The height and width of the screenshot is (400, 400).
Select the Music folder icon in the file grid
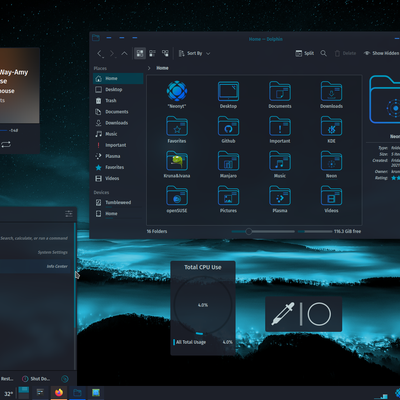(280, 161)
